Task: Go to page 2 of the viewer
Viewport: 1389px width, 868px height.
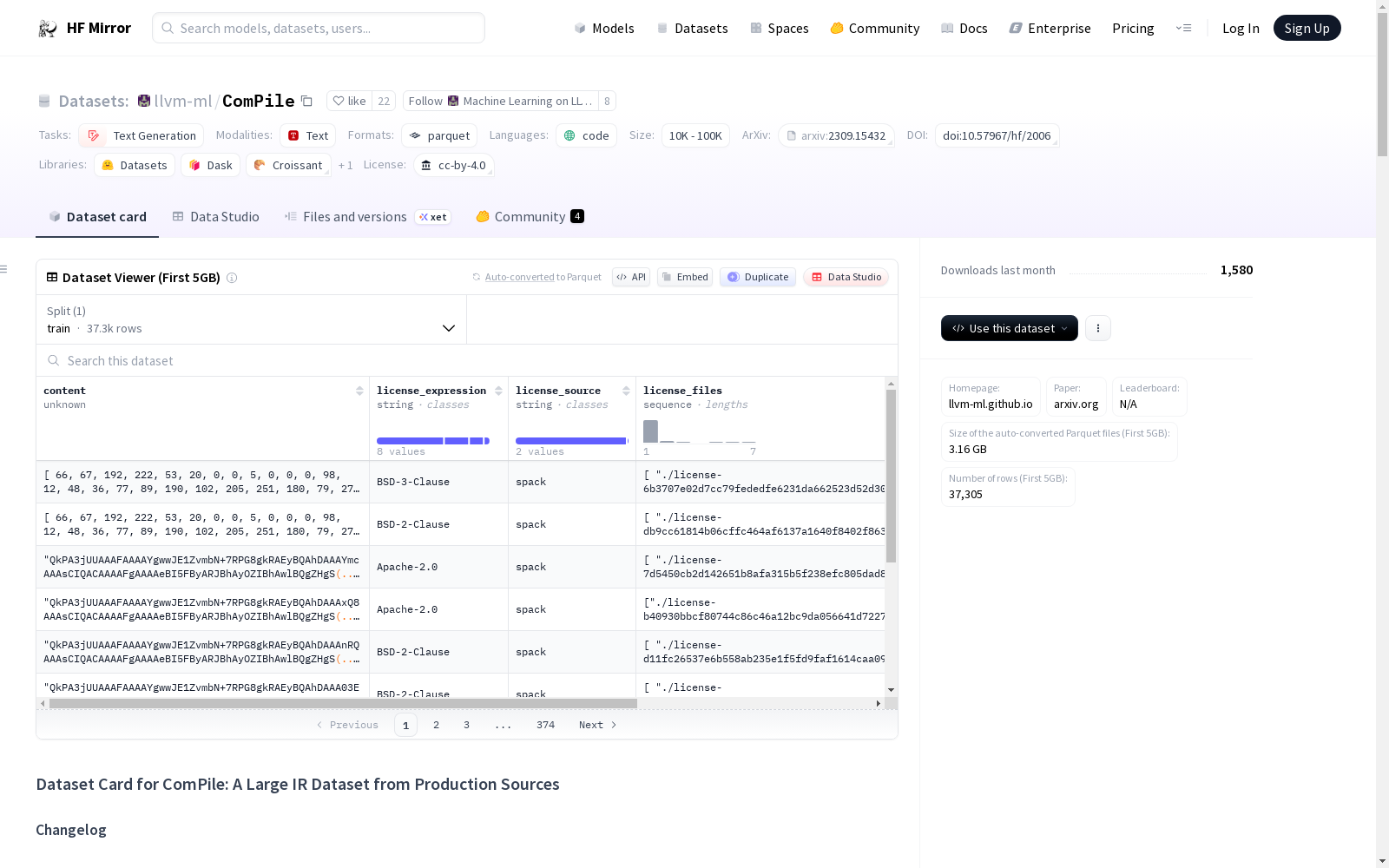Action: [x=436, y=725]
